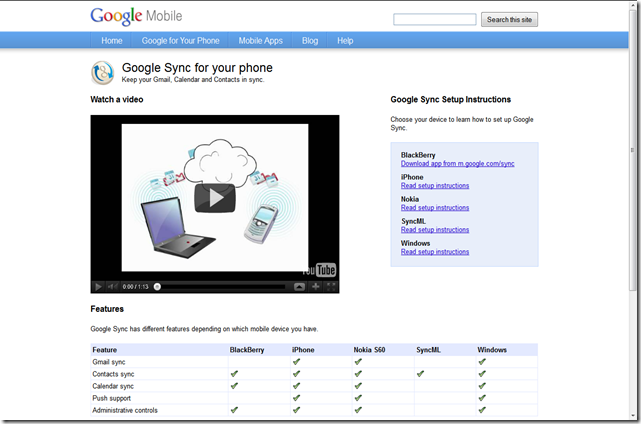Click the Google Mobile logo

click(136, 16)
